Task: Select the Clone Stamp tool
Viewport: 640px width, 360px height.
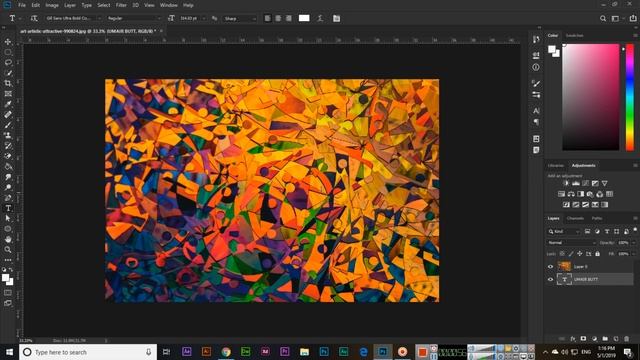Action: pyautogui.click(x=8, y=135)
